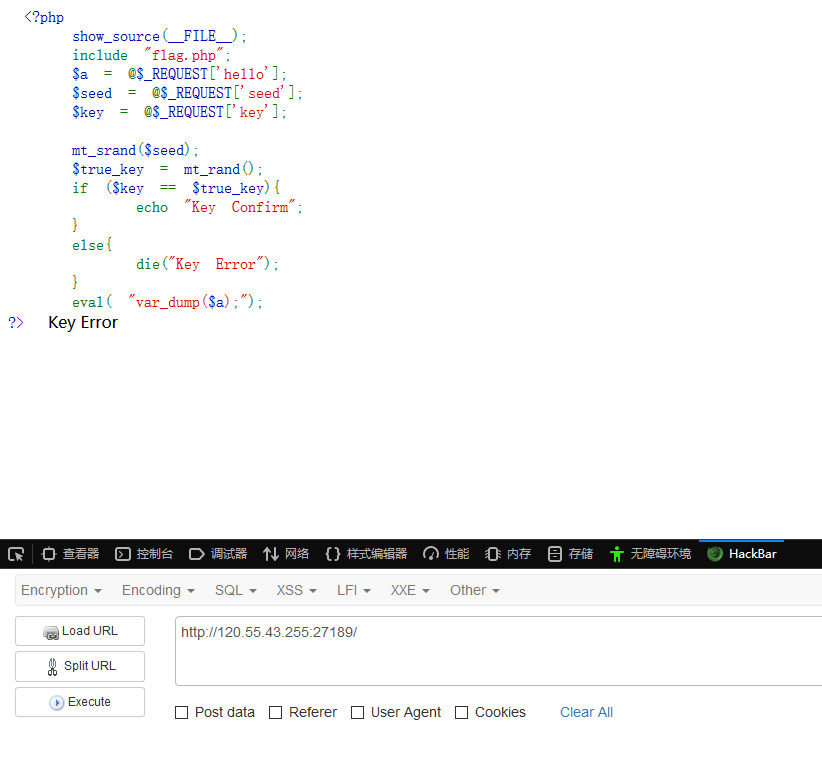Open the SQL dropdown menu
Screen dimensions: 822x757
tap(236, 590)
